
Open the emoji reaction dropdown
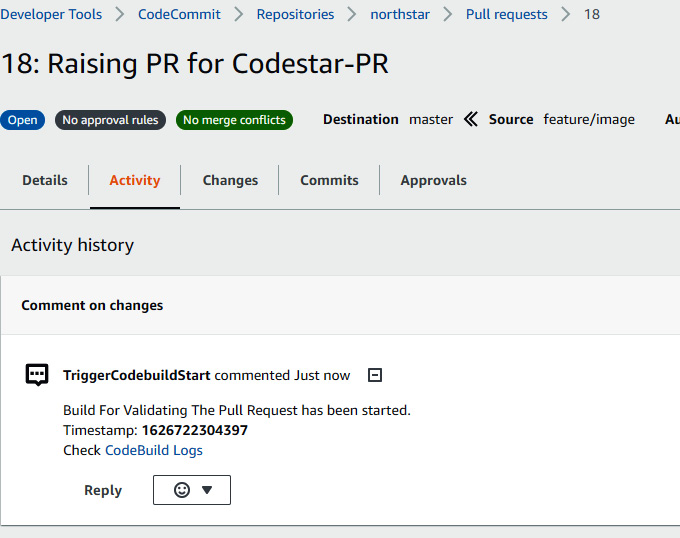[192, 490]
